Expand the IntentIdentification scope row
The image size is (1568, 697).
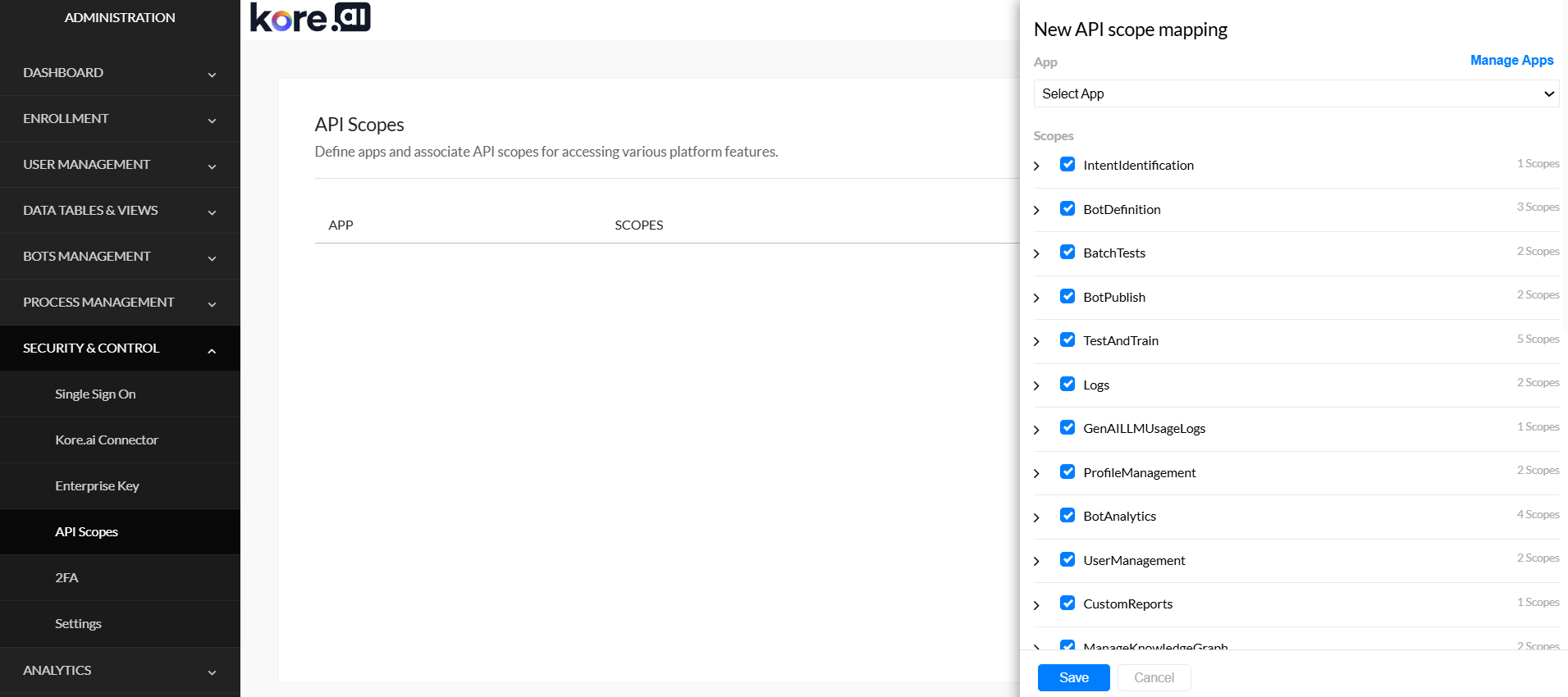tap(1036, 166)
